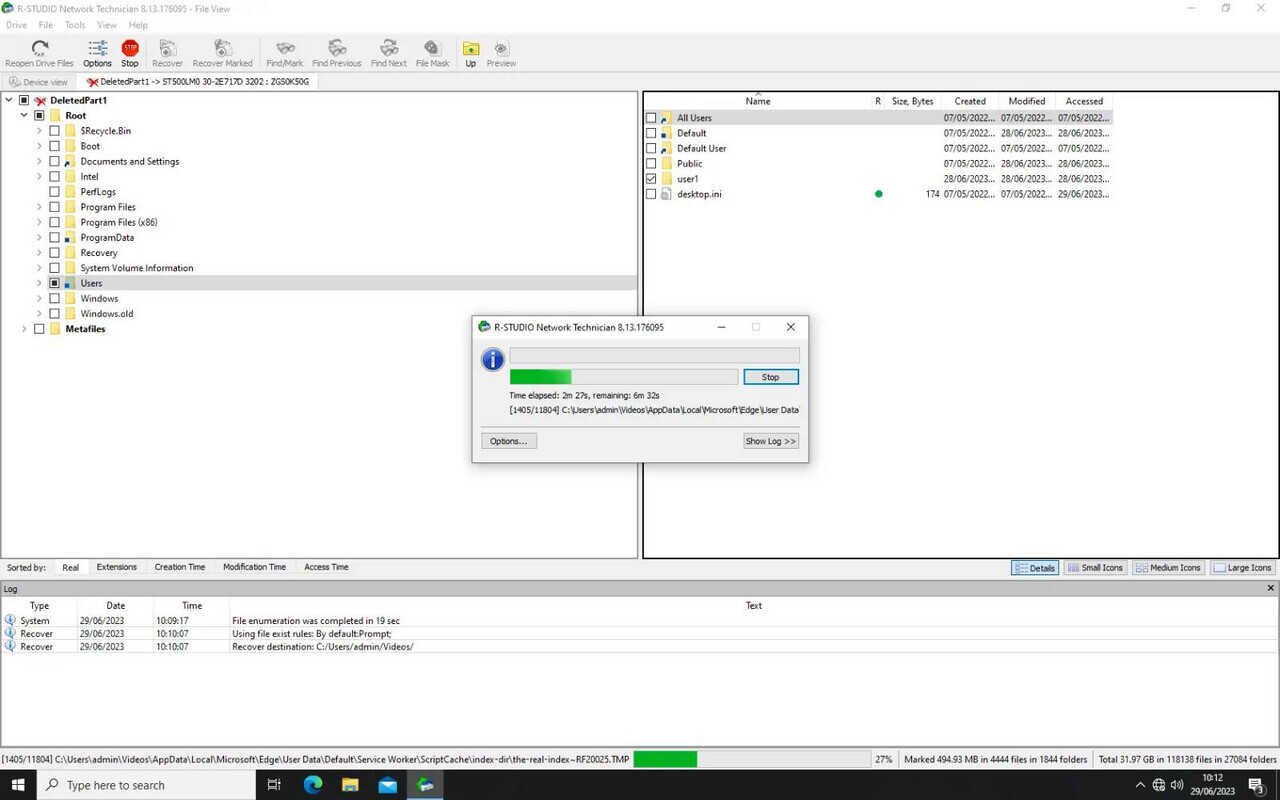
Task: Open Microsoft Edge from the taskbar
Action: (312, 785)
